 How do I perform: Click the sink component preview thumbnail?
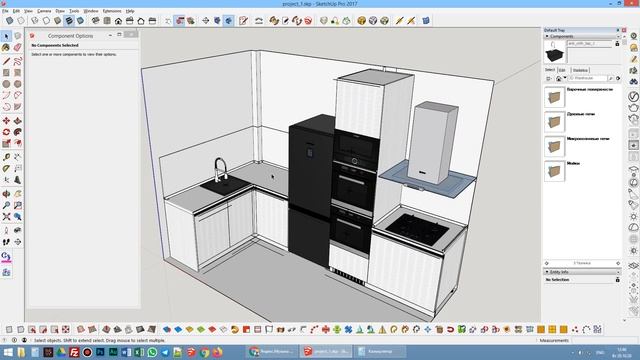tap(555, 53)
